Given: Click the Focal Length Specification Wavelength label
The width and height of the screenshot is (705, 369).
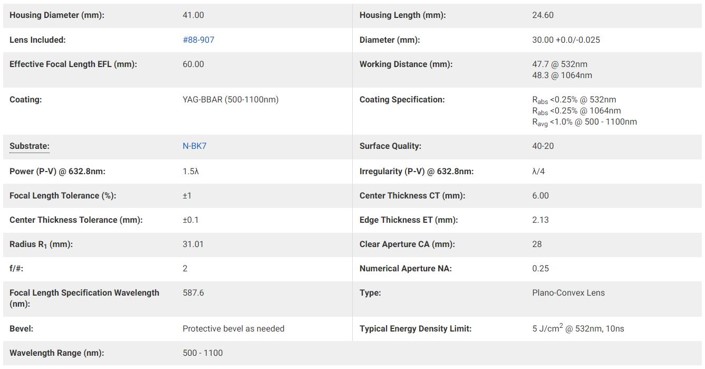Looking at the screenshot, I should (x=85, y=298).
